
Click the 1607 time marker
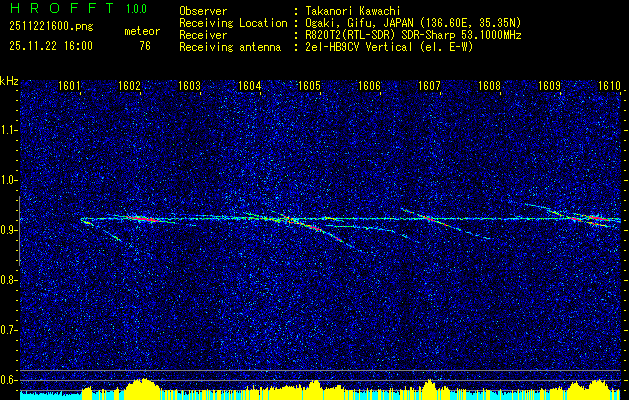point(429,86)
